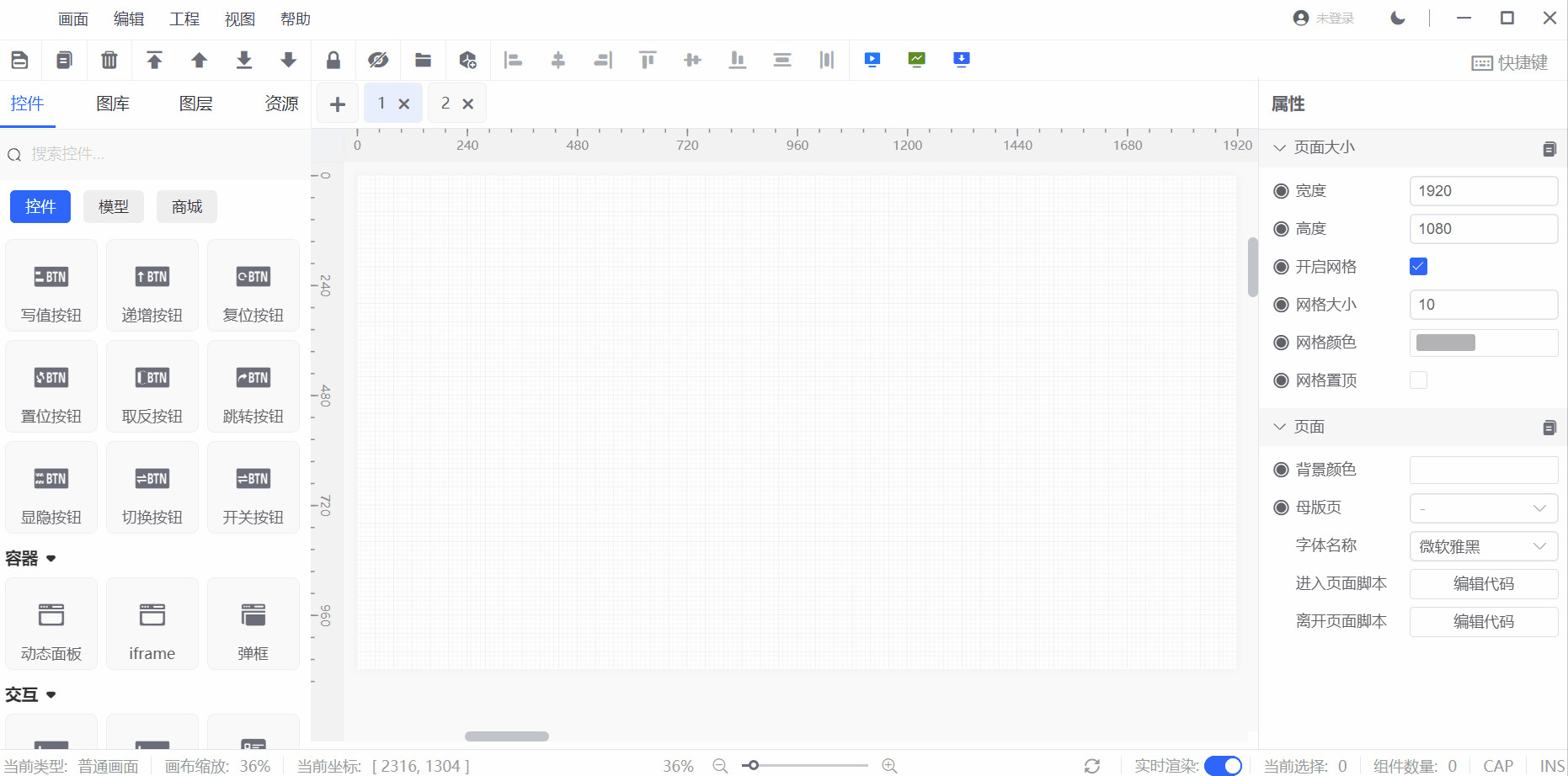This screenshot has width=1568, height=776.
Task: Click the save icon in toolbar
Action: pos(19,60)
